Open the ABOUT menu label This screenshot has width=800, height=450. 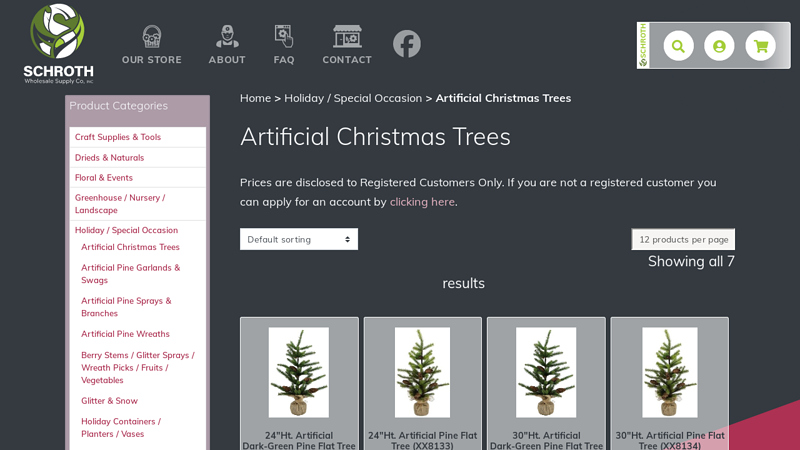[x=227, y=60]
